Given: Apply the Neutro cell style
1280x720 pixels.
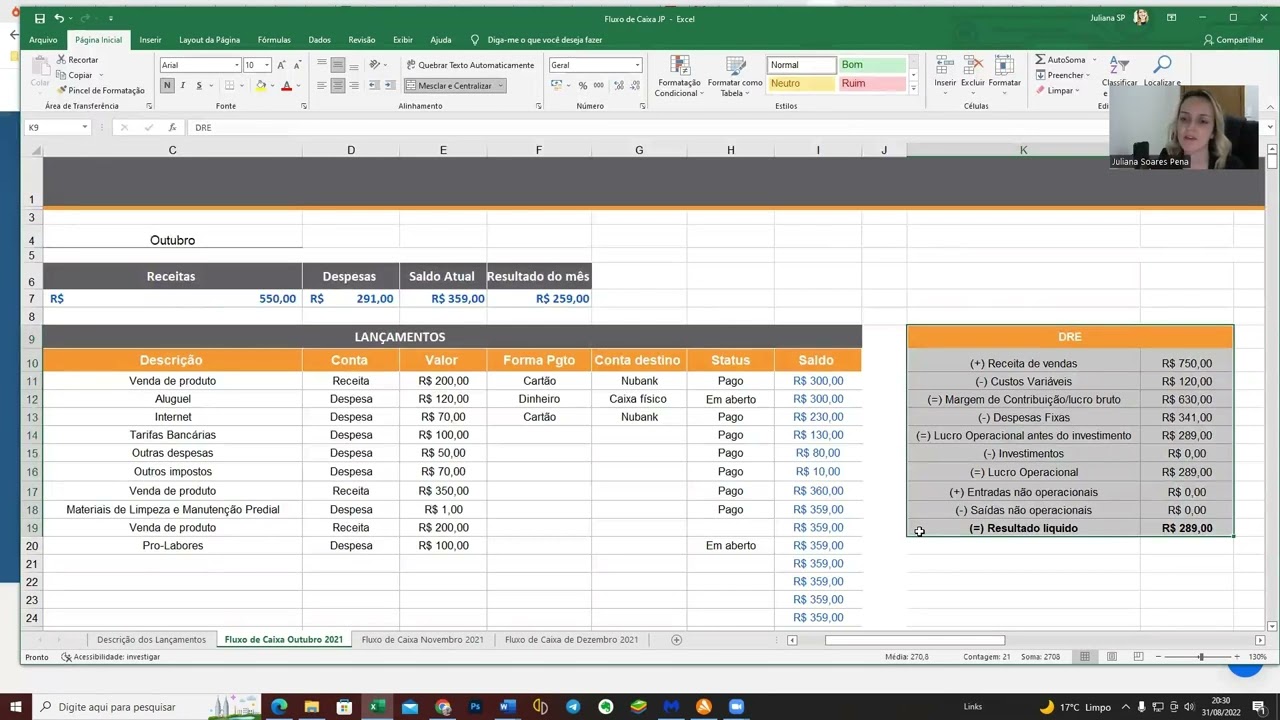Looking at the screenshot, I should (801, 84).
